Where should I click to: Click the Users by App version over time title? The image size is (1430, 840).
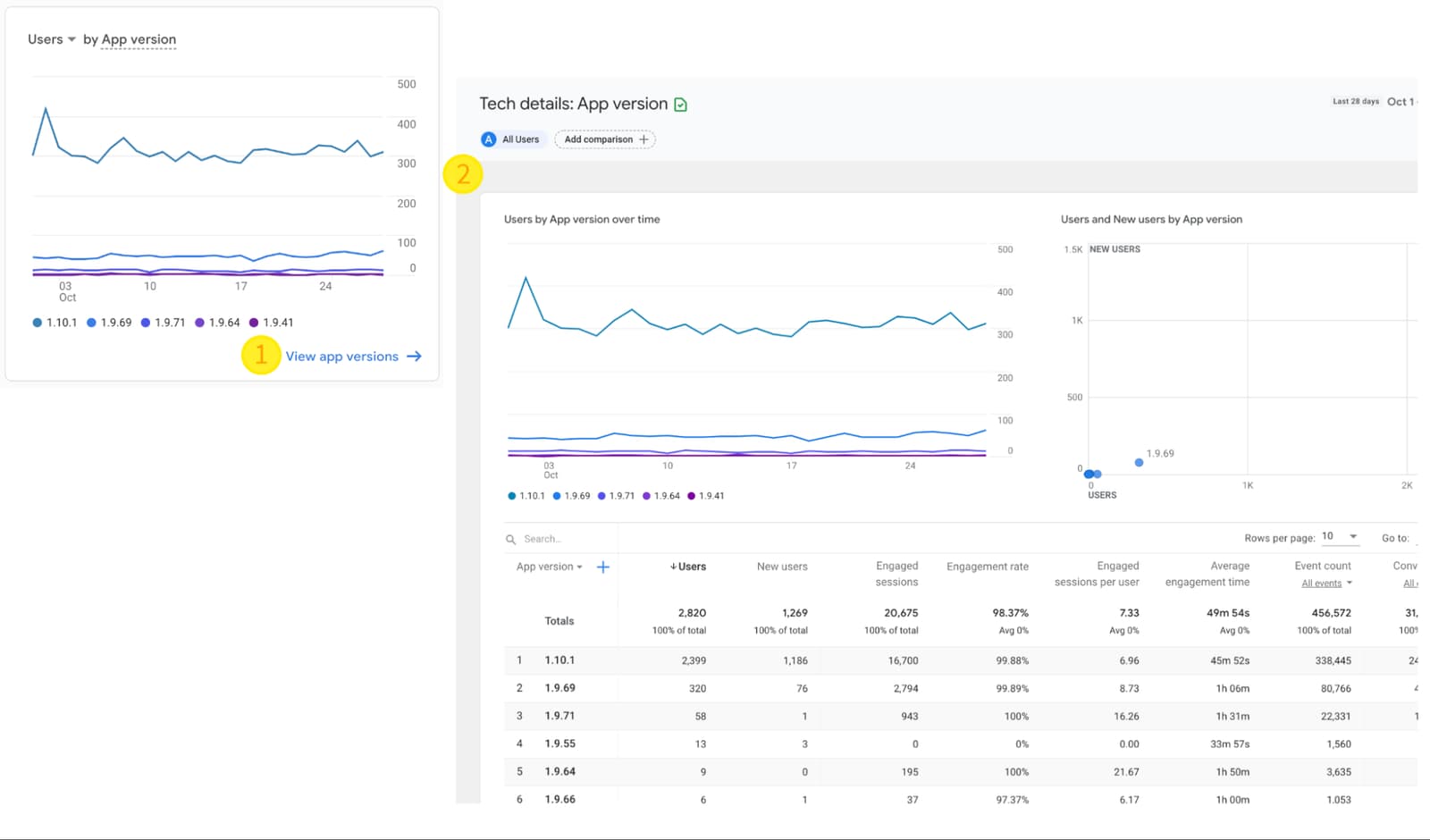click(x=582, y=219)
